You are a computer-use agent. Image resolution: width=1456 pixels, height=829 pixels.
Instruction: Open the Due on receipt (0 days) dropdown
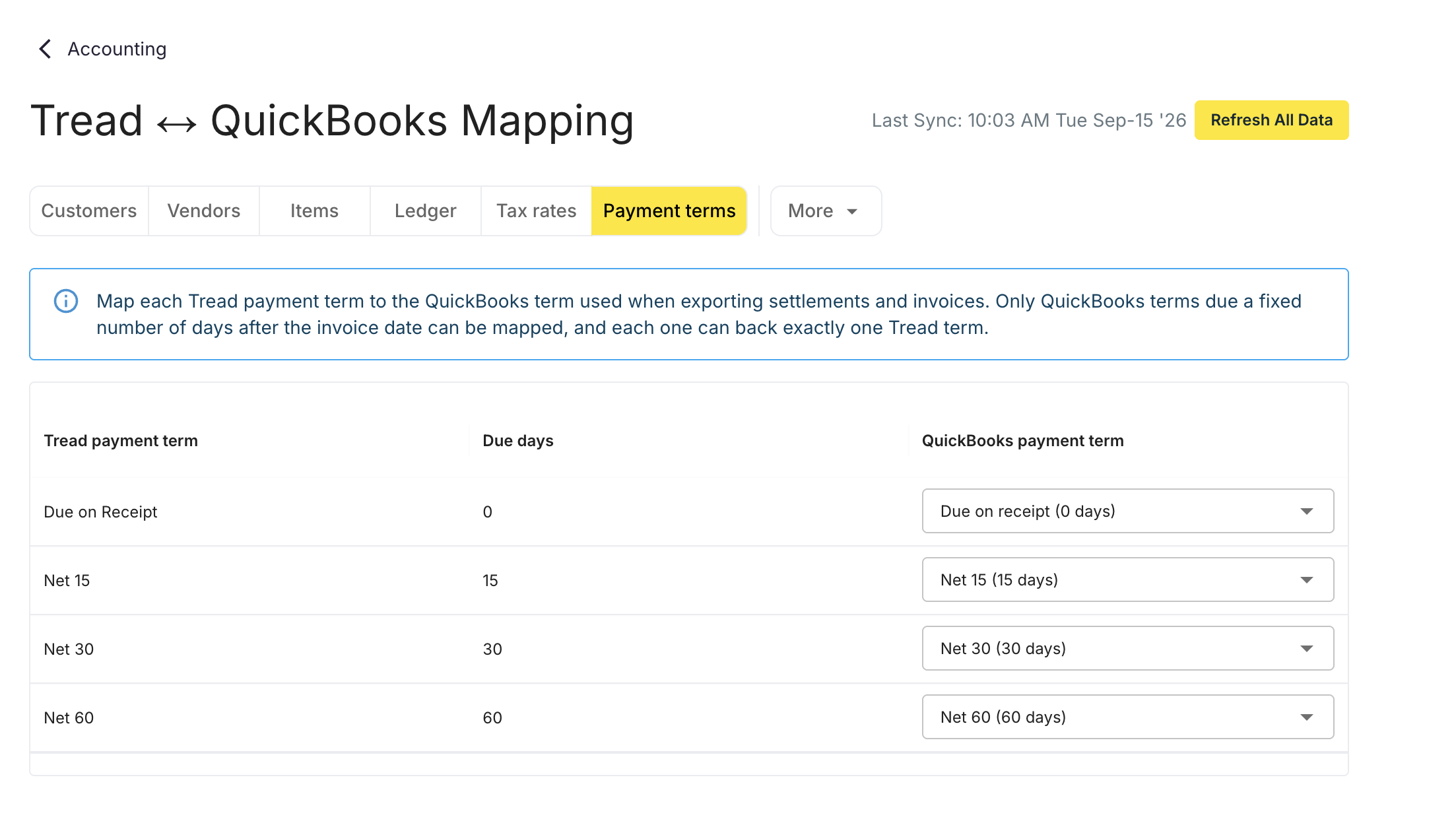coord(1127,511)
